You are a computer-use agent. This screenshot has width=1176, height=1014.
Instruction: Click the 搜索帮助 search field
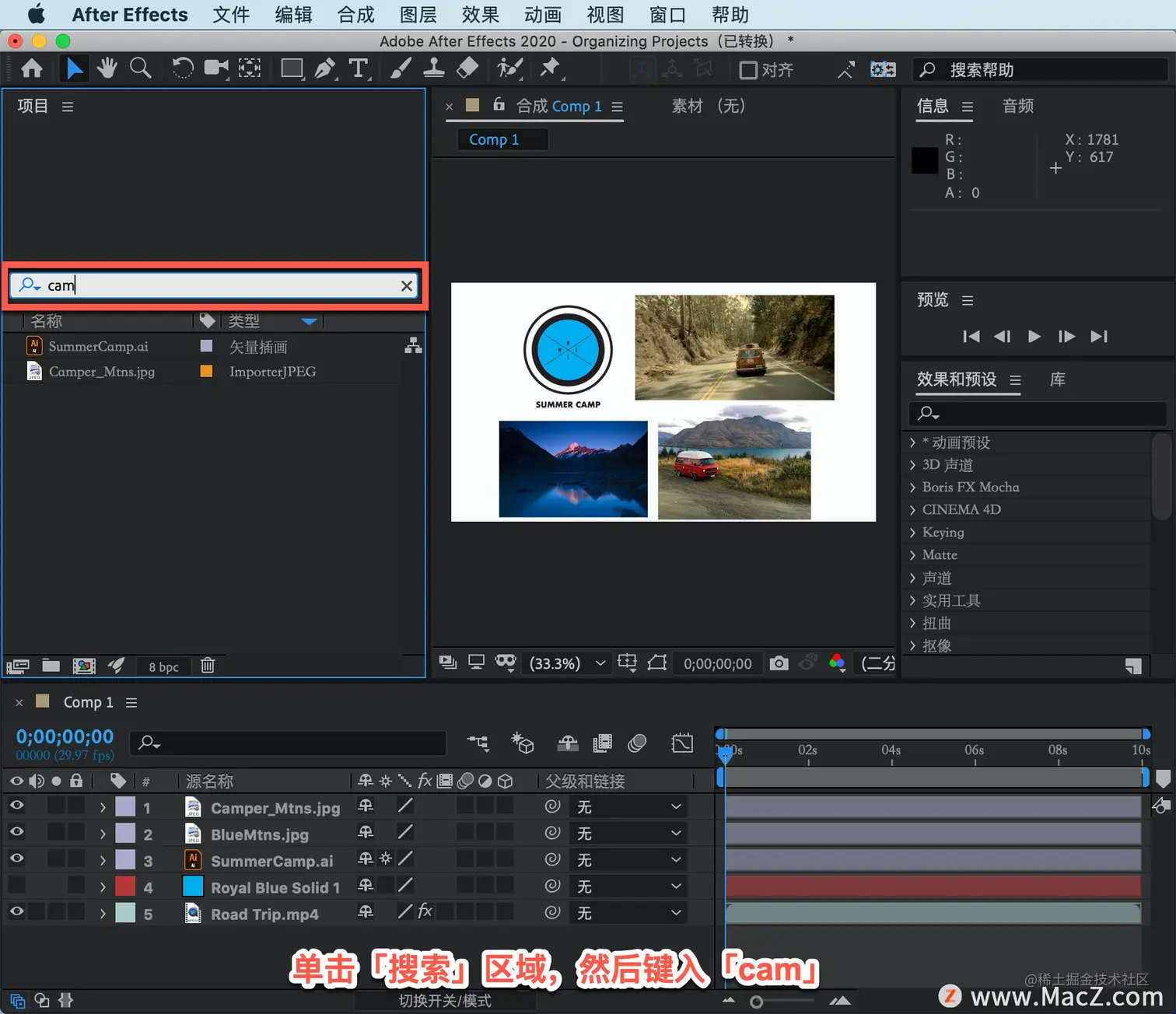point(1041,70)
